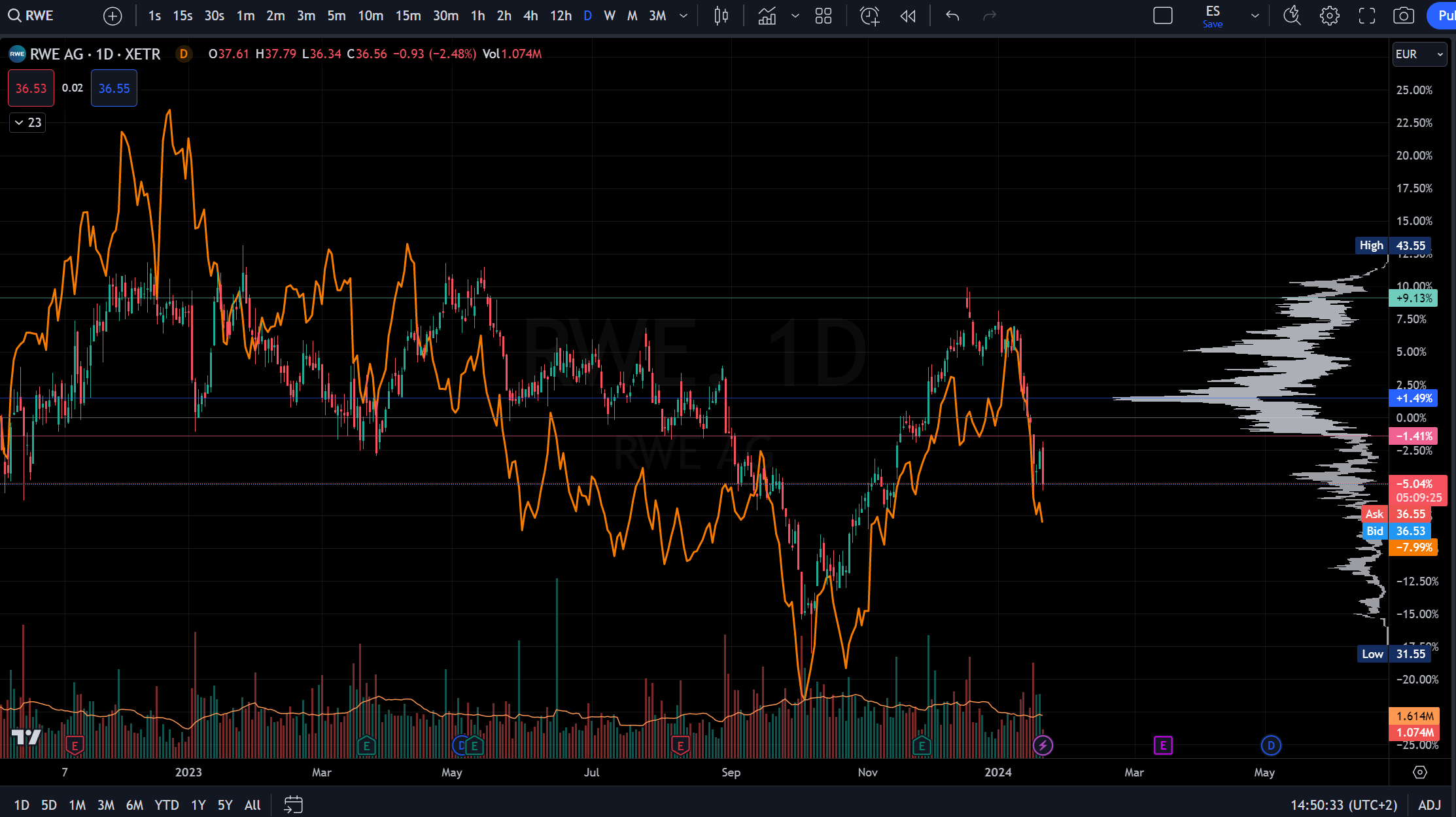
Task: Open the layout templates grid
Action: [x=823, y=16]
